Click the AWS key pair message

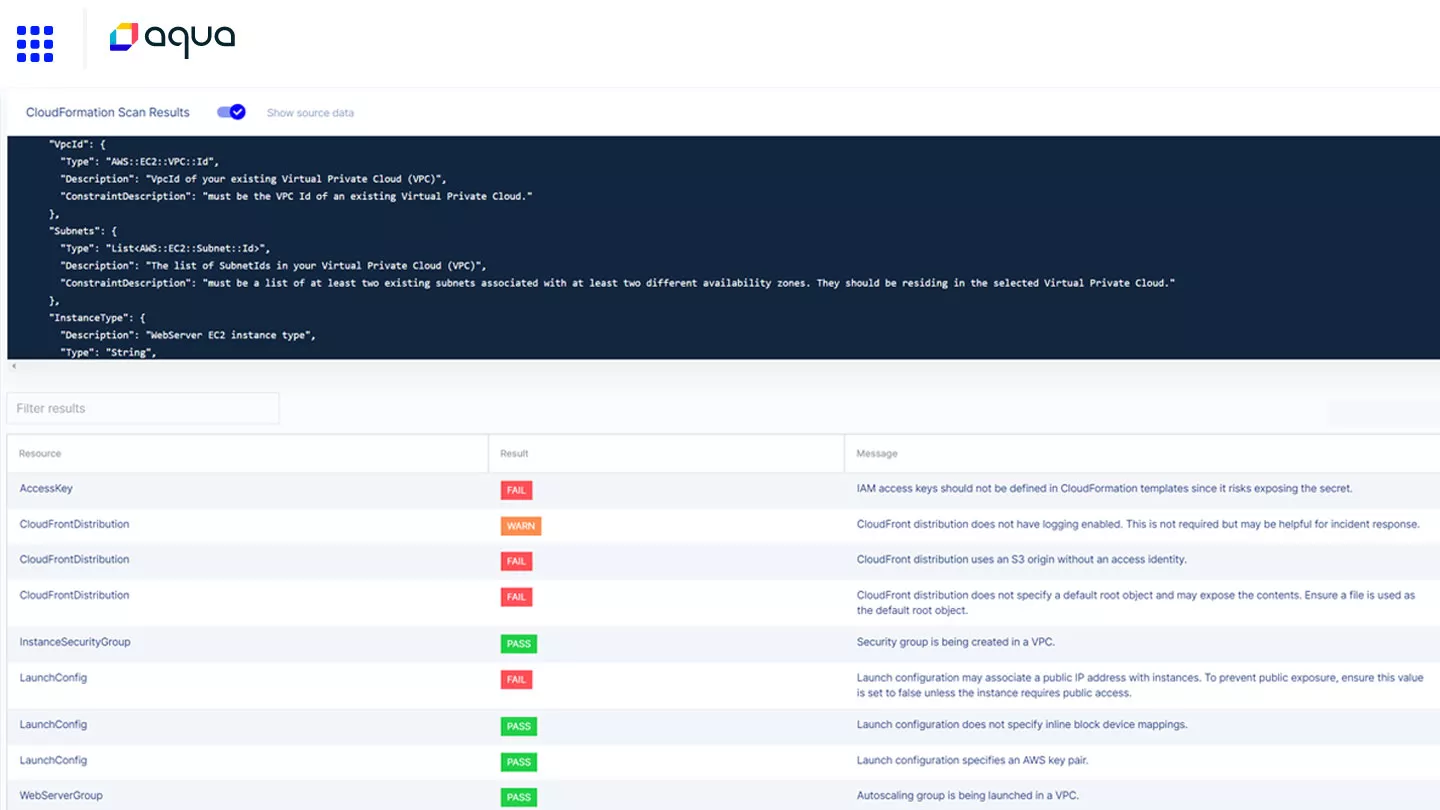[972, 760]
